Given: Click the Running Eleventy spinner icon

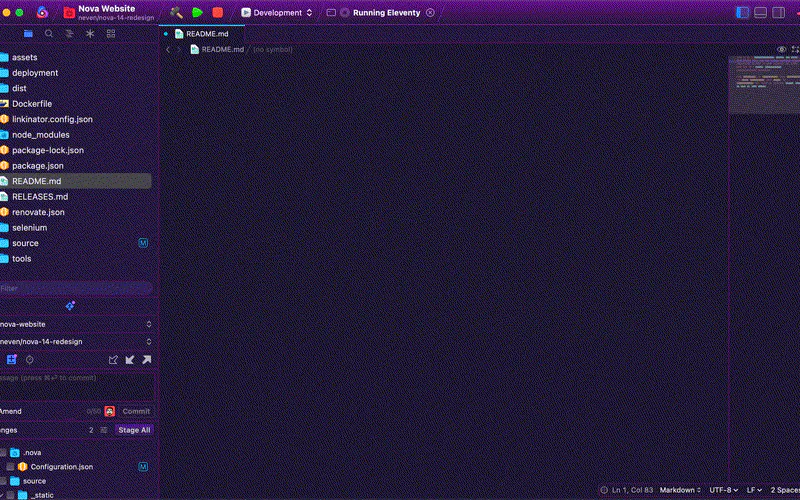Looking at the screenshot, I should [x=345, y=13].
